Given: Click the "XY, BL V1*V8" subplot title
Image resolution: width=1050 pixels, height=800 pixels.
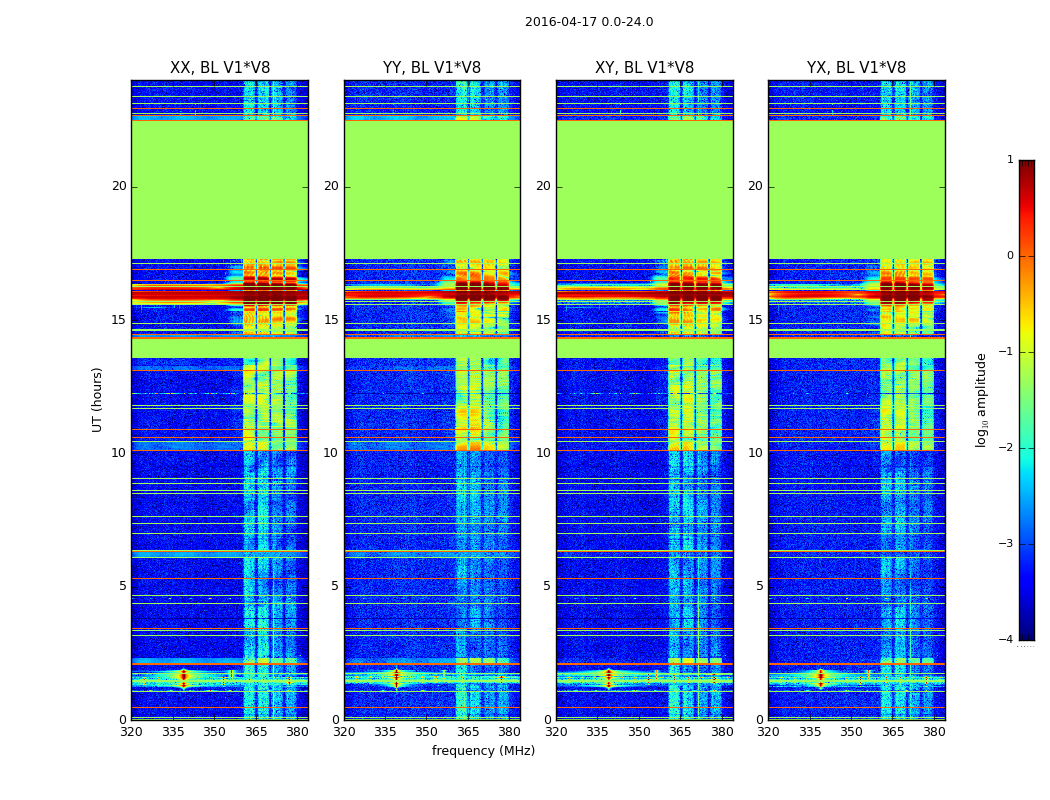Looking at the screenshot, I should pyautogui.click(x=644, y=68).
